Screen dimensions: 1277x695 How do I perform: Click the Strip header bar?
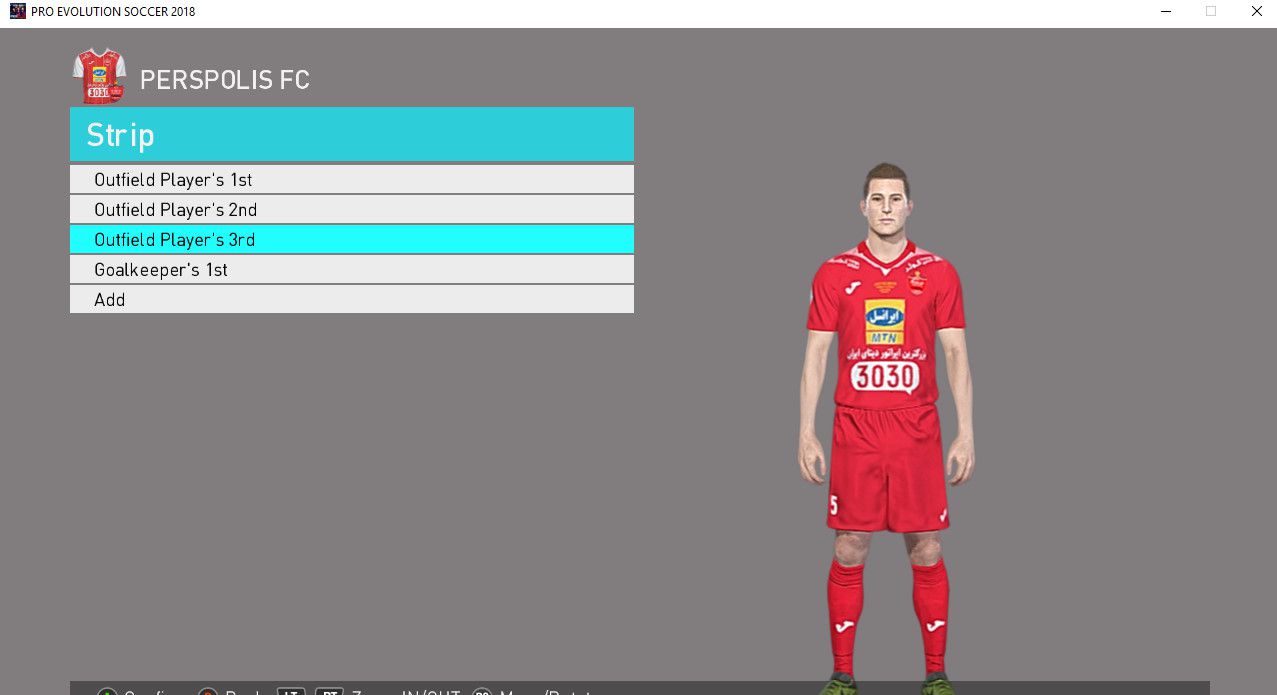[351, 135]
